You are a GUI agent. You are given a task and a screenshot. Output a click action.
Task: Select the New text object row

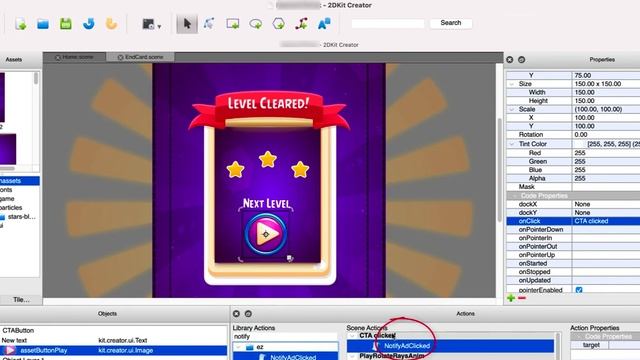[113, 340]
